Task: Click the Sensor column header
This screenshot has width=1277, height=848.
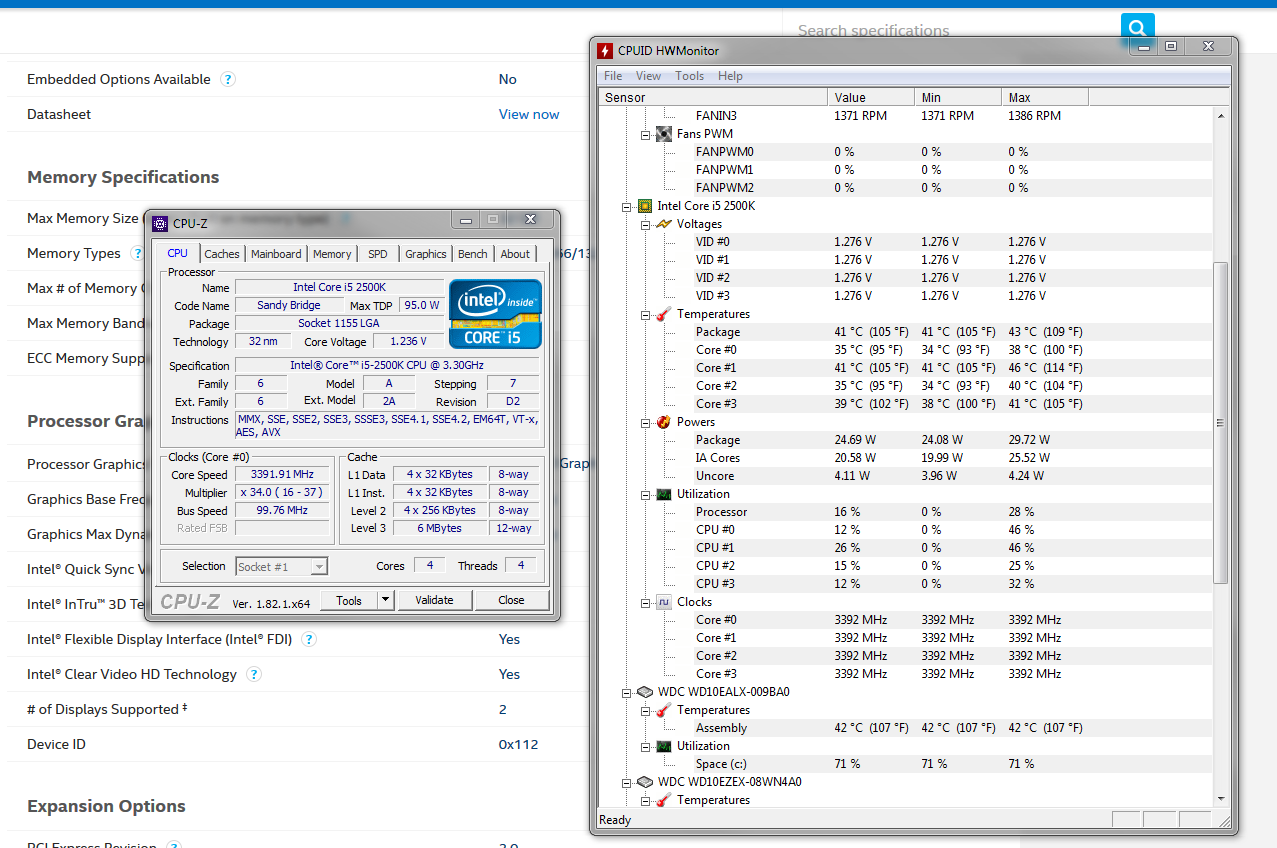Action: pos(713,97)
